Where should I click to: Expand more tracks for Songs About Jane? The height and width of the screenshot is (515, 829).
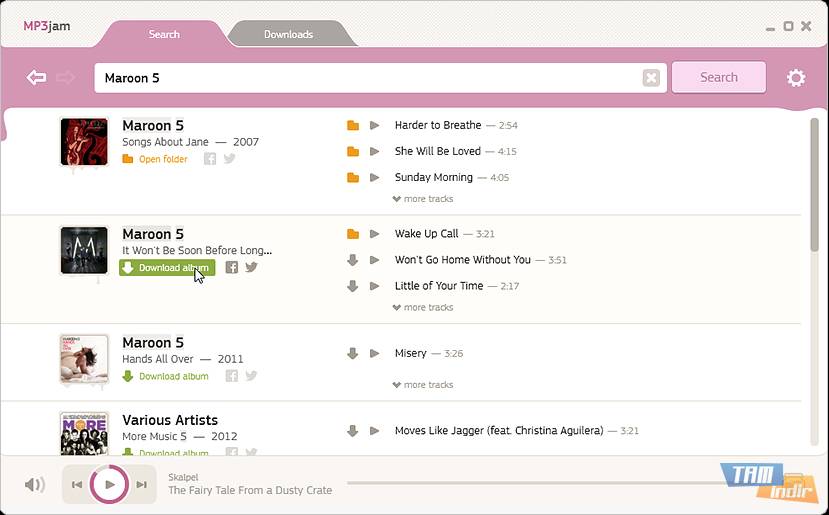point(423,199)
